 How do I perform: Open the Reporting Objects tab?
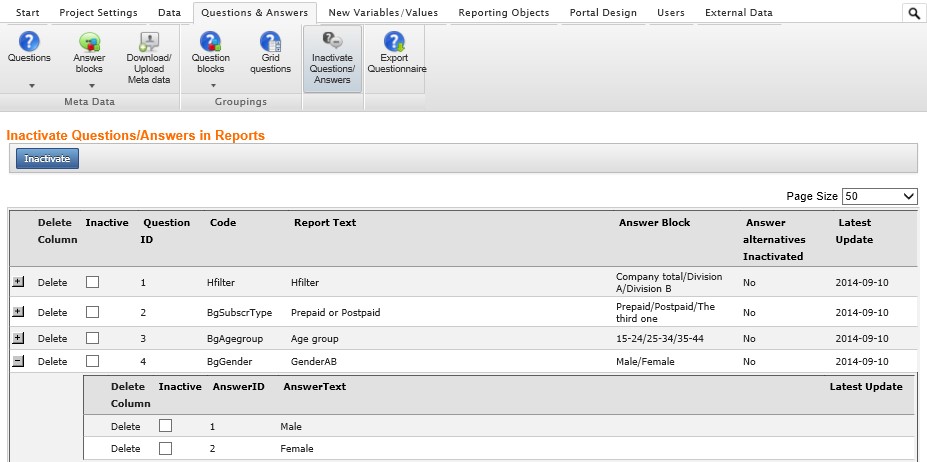click(504, 12)
